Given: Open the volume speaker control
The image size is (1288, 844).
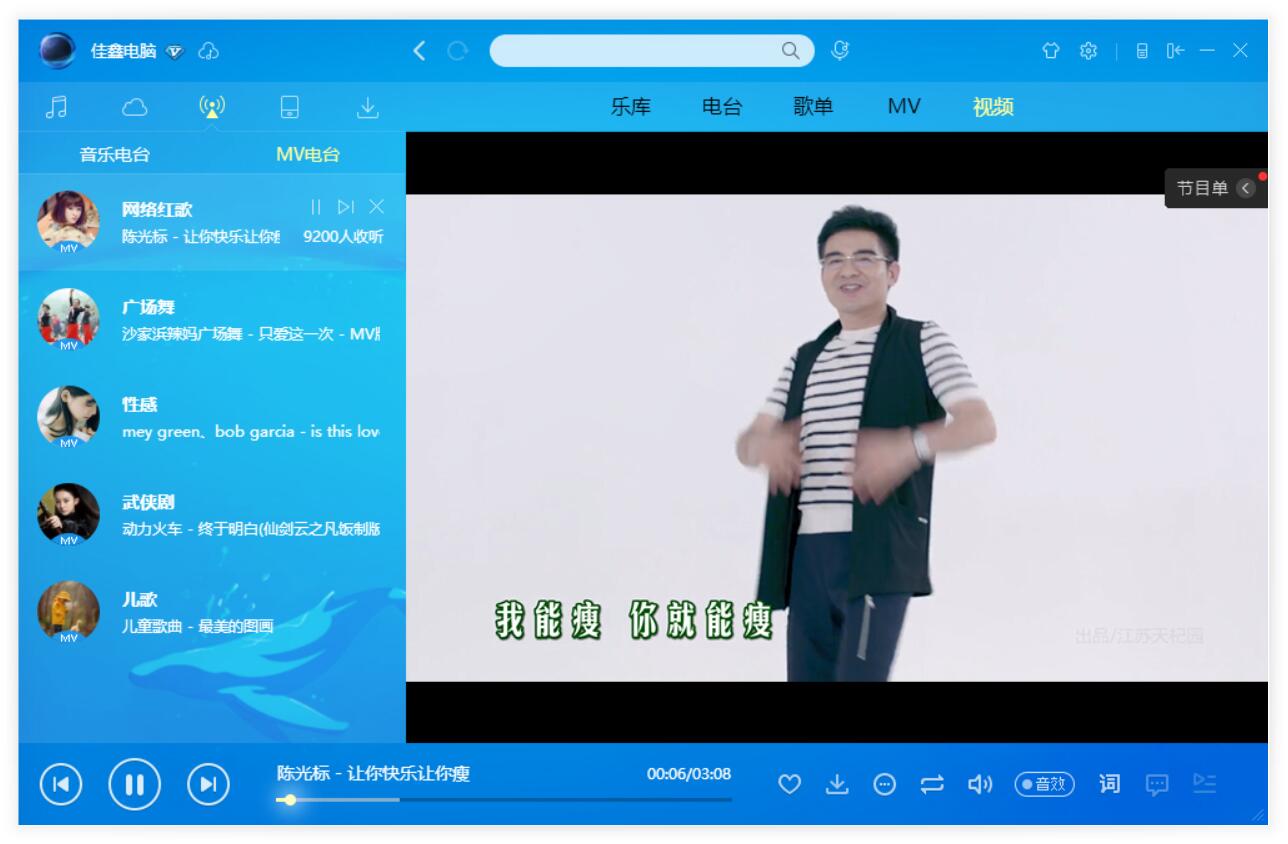Looking at the screenshot, I should point(980,785).
